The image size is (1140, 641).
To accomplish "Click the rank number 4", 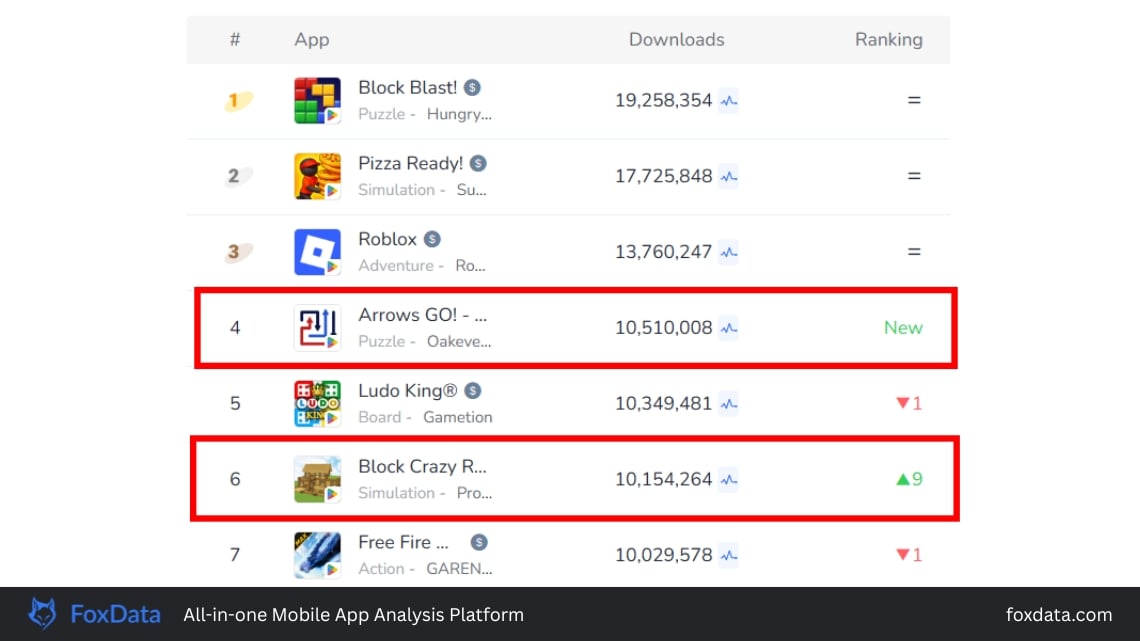I will click(x=235, y=328).
